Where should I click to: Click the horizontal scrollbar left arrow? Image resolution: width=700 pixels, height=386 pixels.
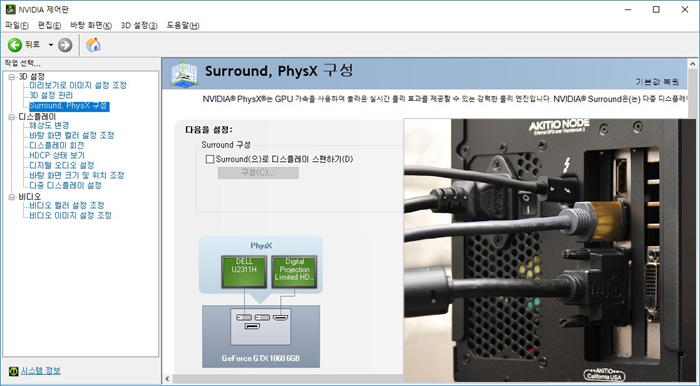point(167,379)
